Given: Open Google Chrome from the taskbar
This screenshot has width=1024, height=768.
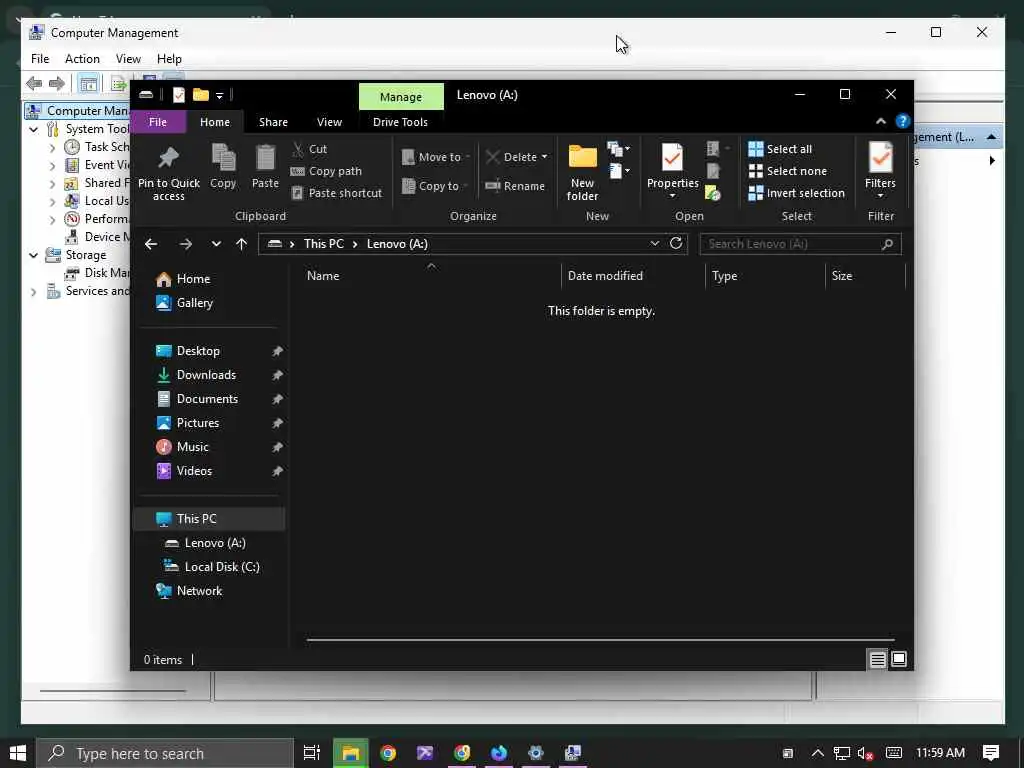Looking at the screenshot, I should (x=388, y=753).
